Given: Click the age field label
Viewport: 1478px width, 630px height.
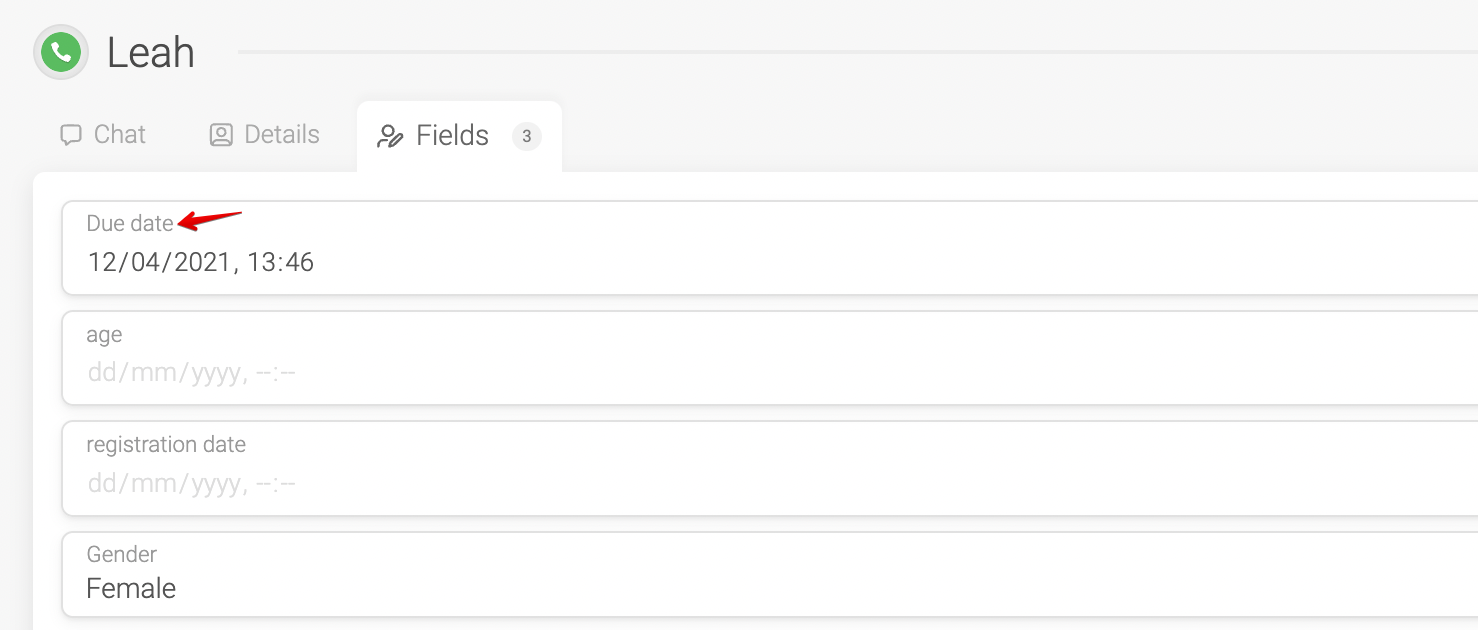Looking at the screenshot, I should point(104,335).
